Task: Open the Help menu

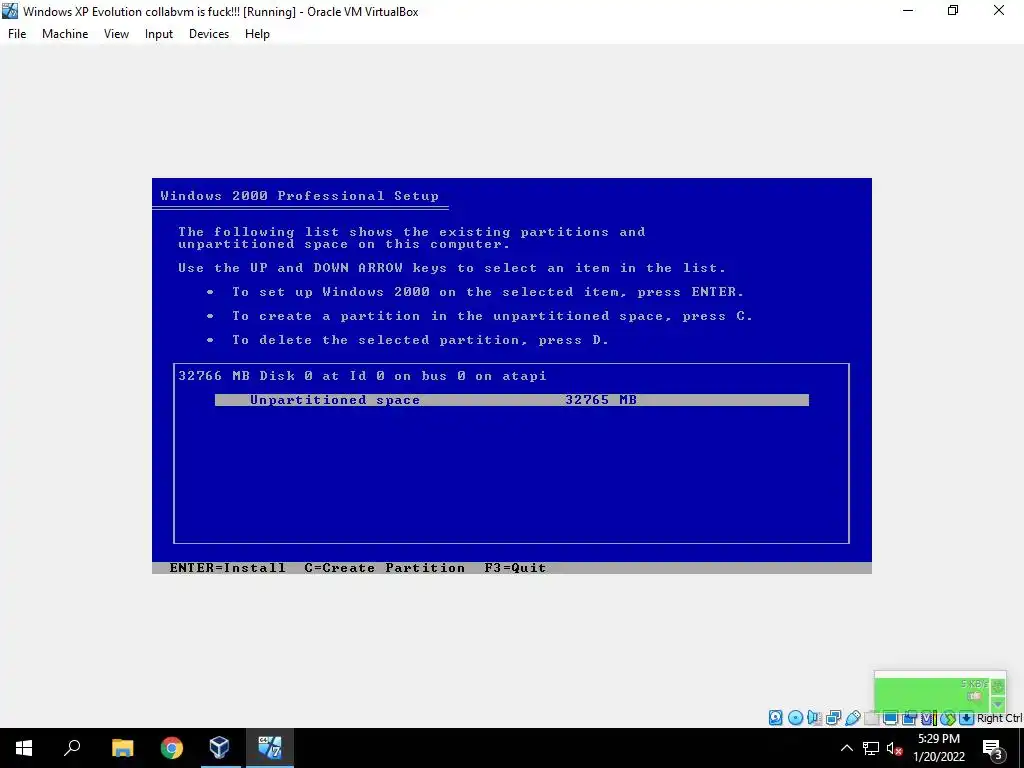Action: [257, 34]
